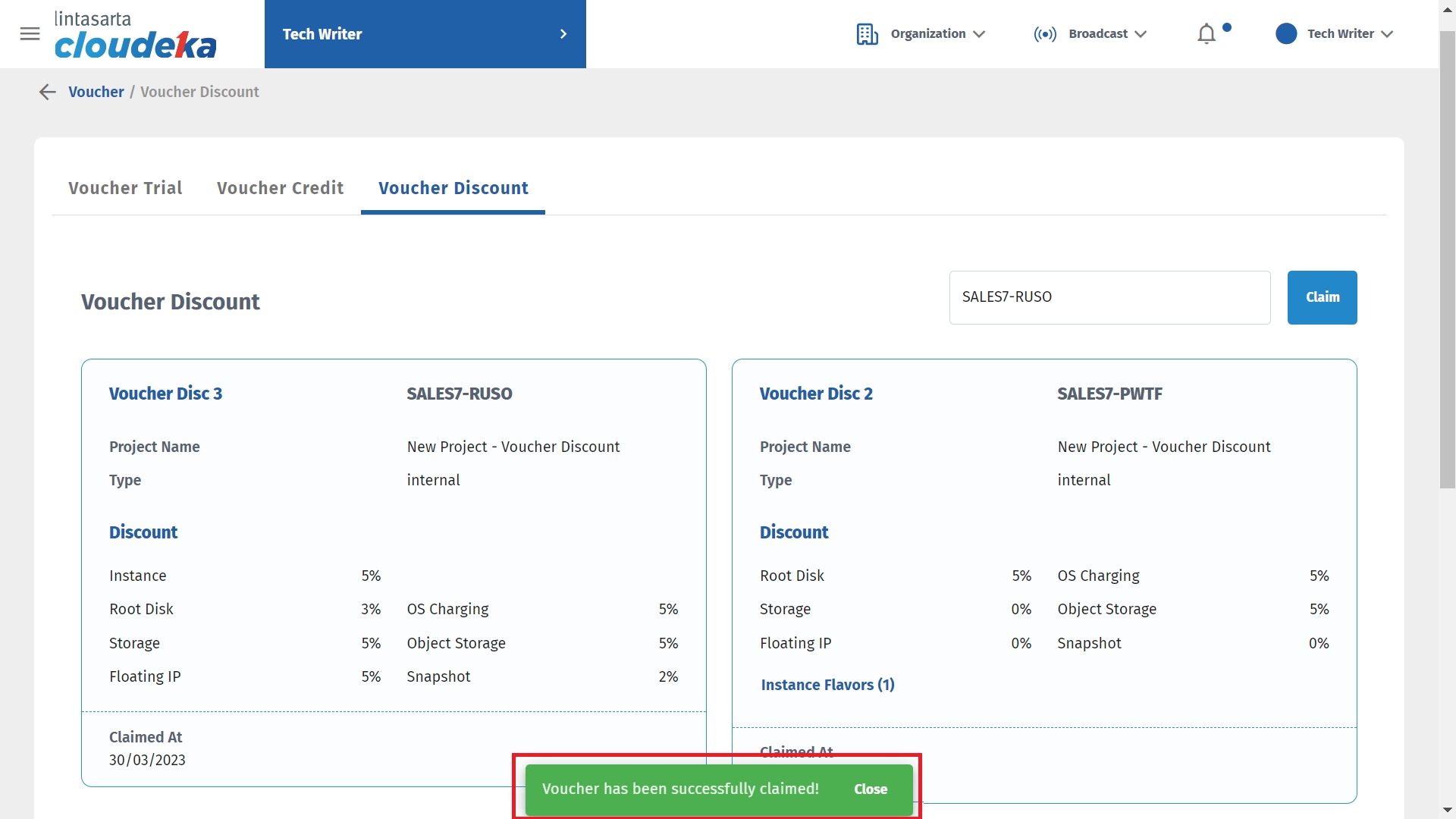Open the hamburger navigation menu
The height and width of the screenshot is (819, 1456).
(x=30, y=33)
